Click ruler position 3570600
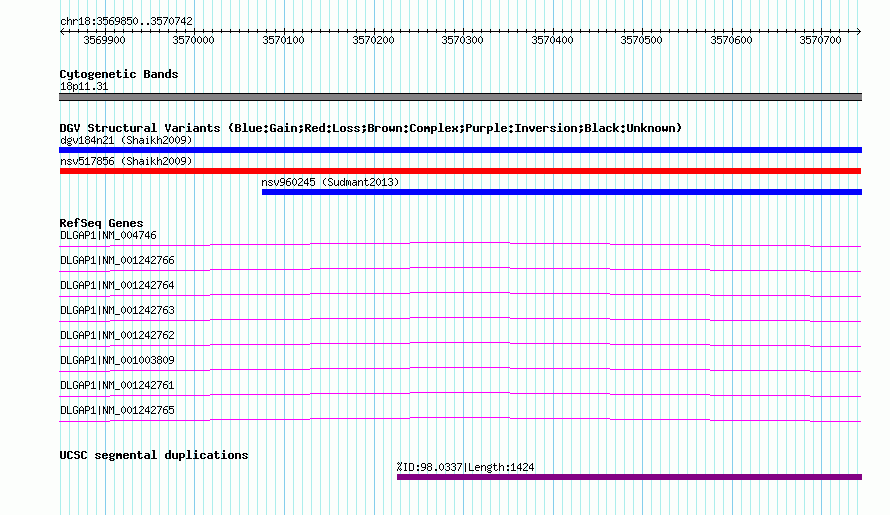Image resolution: width=890 pixels, height=515 pixels. pyautogui.click(x=731, y=40)
